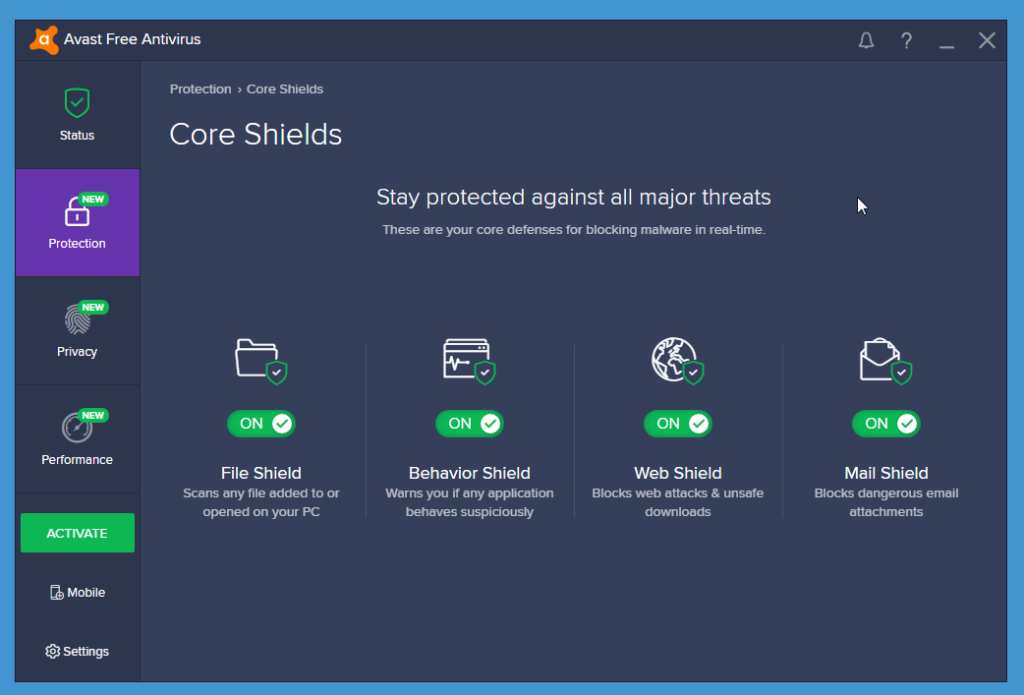The image size is (1024, 695).
Task: Click the NEW badge on Protection
Action: (x=93, y=199)
